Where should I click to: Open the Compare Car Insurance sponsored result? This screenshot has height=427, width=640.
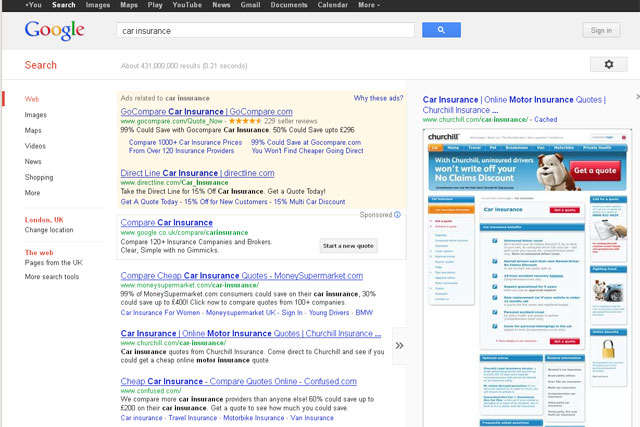pyautogui.click(x=167, y=222)
